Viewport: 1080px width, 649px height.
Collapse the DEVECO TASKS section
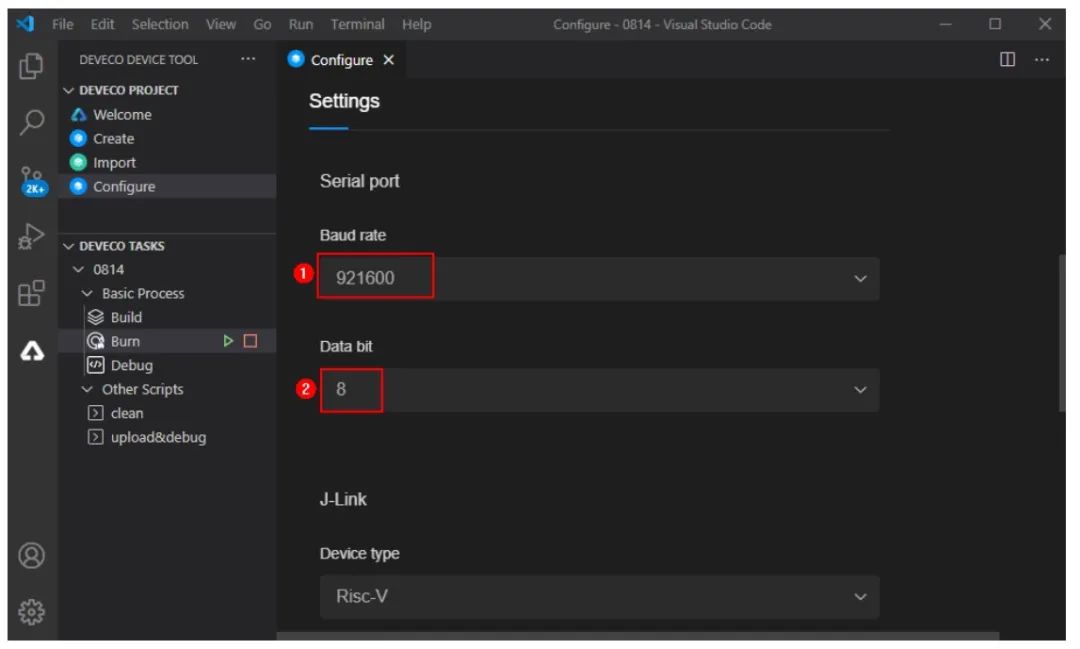[68, 246]
